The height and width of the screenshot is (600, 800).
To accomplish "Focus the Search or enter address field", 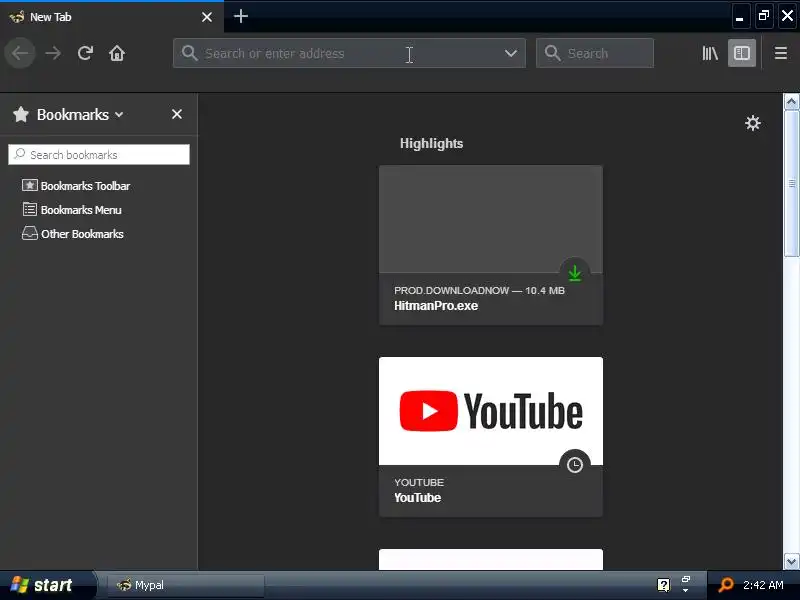I will click(x=349, y=53).
